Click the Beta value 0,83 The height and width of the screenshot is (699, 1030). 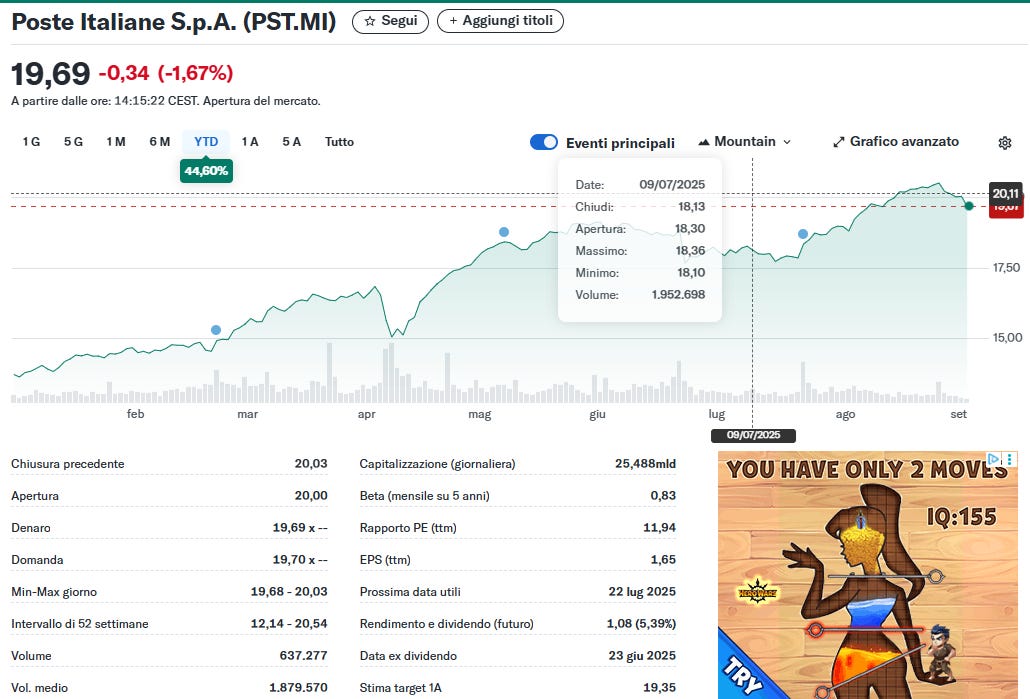[x=663, y=496]
